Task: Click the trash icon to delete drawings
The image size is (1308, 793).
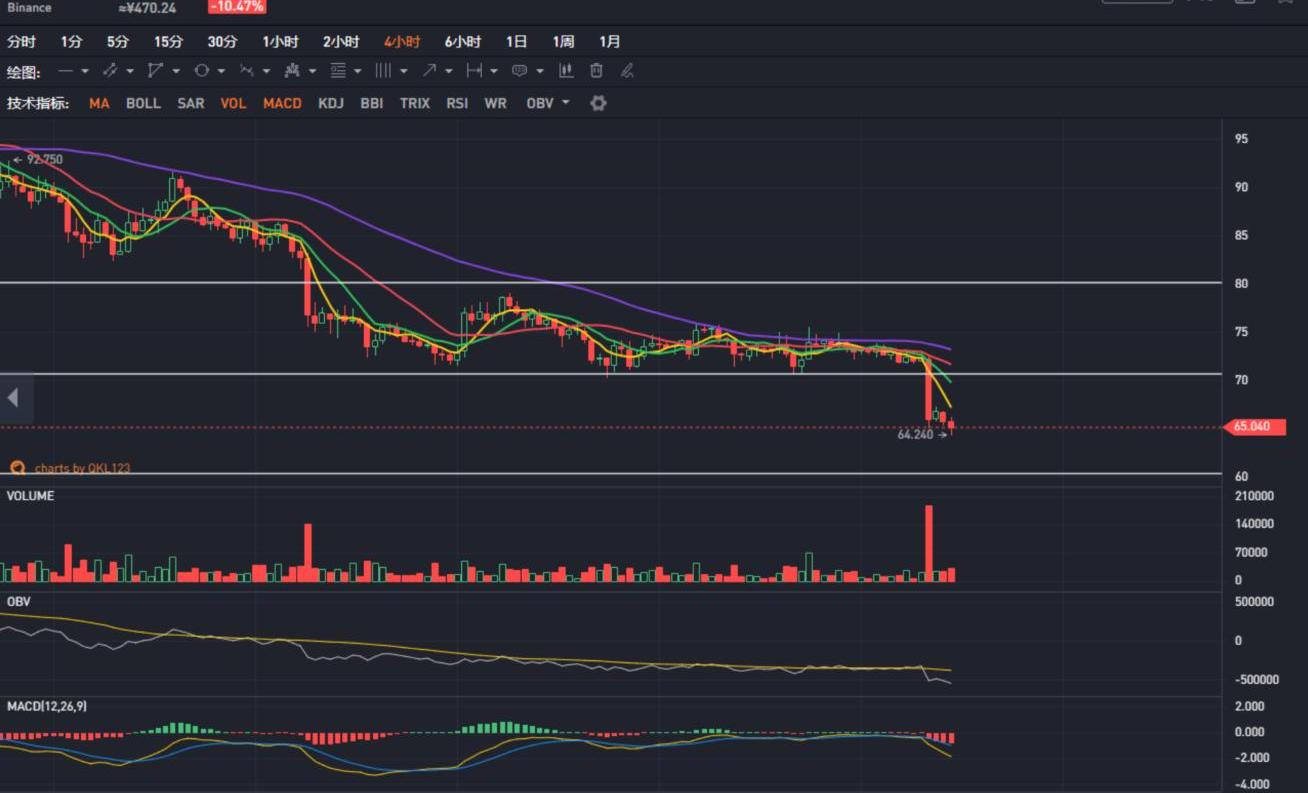Action: click(x=597, y=71)
